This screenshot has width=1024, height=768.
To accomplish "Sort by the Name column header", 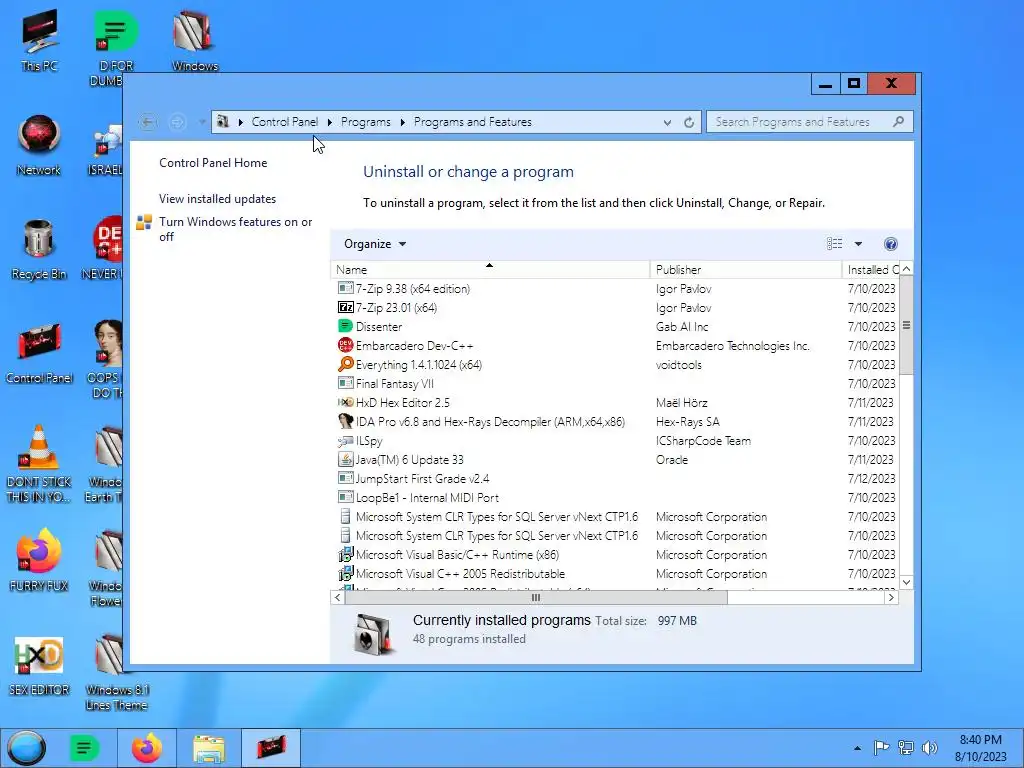I will 490,270.
